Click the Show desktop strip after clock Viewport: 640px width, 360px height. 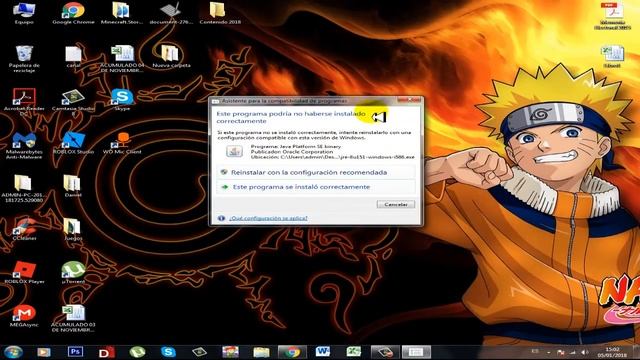coord(636,352)
